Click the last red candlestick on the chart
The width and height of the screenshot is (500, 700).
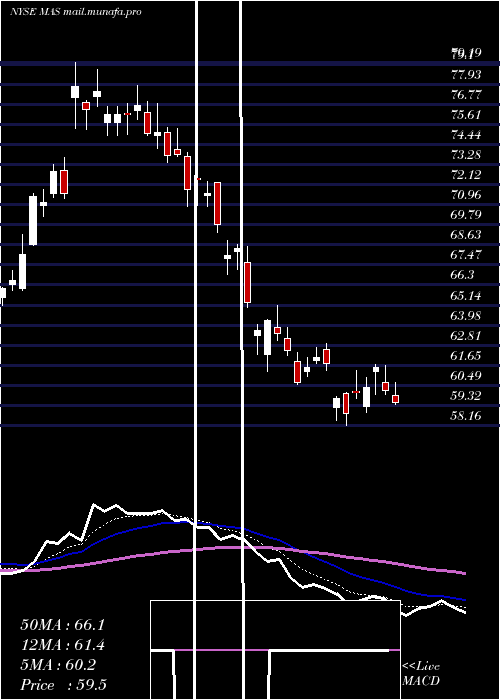[396, 399]
